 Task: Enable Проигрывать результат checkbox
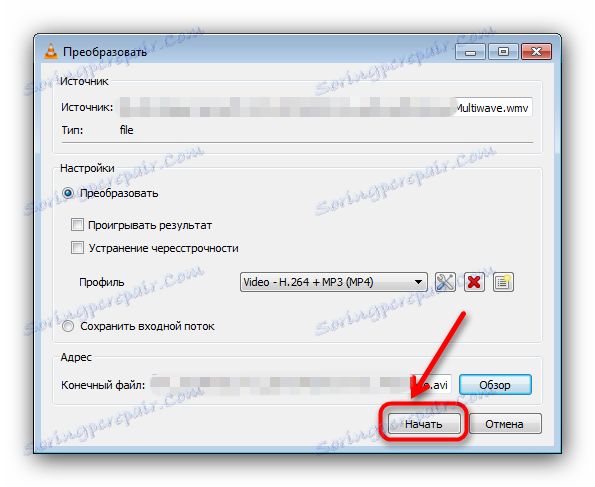(77, 225)
